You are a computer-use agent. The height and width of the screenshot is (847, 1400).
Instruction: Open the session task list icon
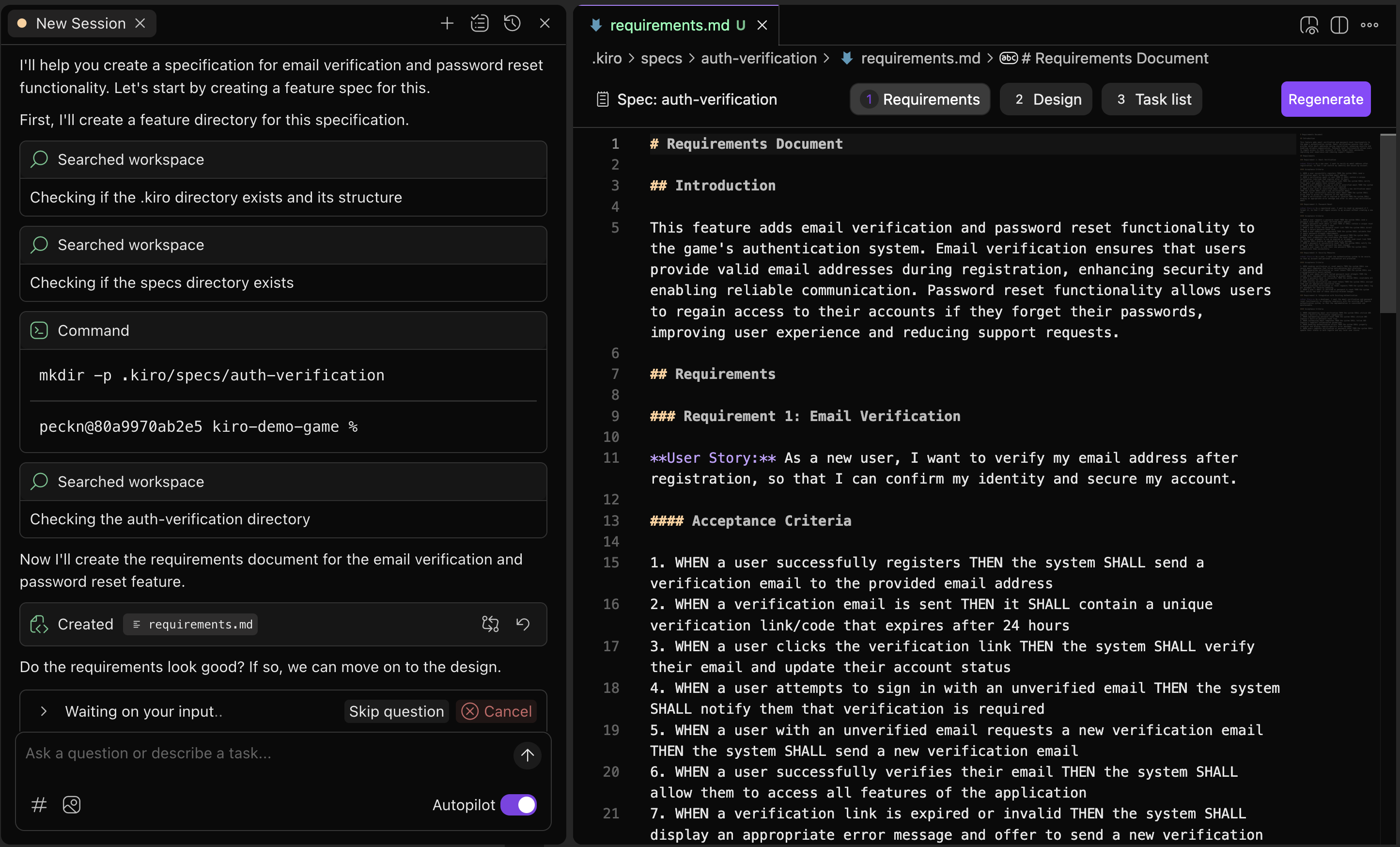coord(479,23)
